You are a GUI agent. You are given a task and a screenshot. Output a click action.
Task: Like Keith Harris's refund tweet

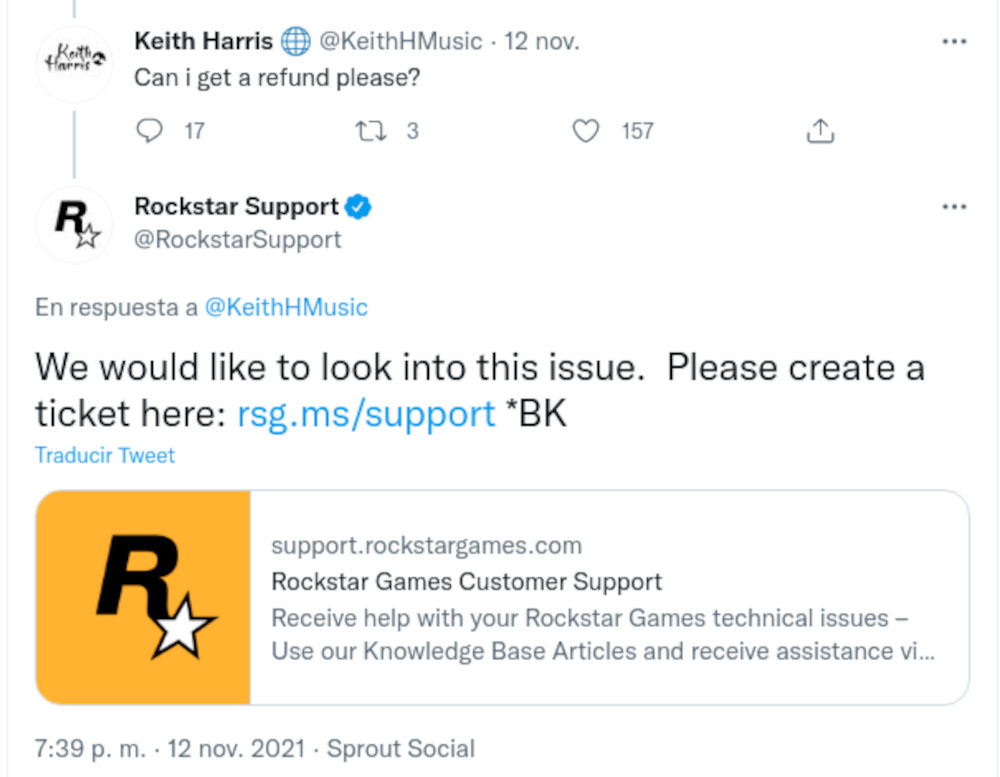[588, 131]
